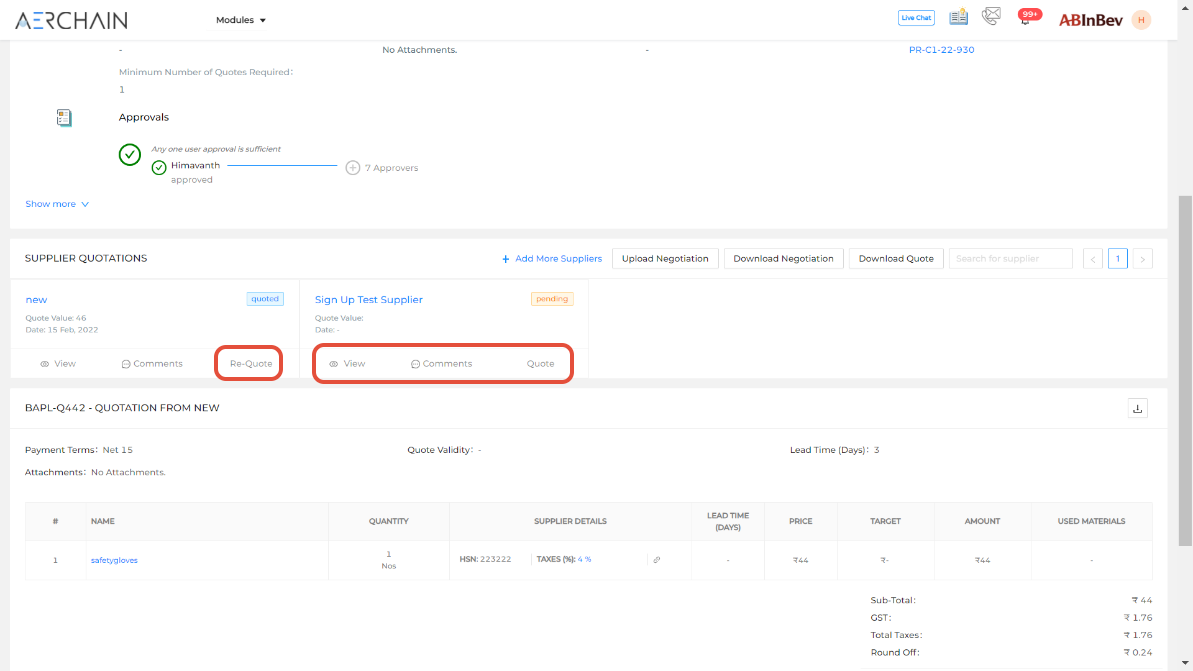The height and width of the screenshot is (671, 1193).
Task: Click the USED MATERIALS column header
Action: coord(1091,521)
